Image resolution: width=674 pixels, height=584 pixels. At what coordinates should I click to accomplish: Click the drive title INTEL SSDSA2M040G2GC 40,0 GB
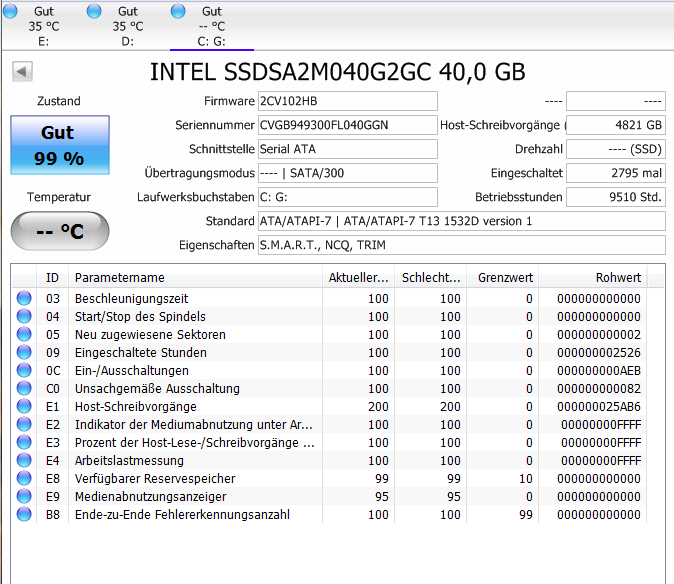(337, 72)
